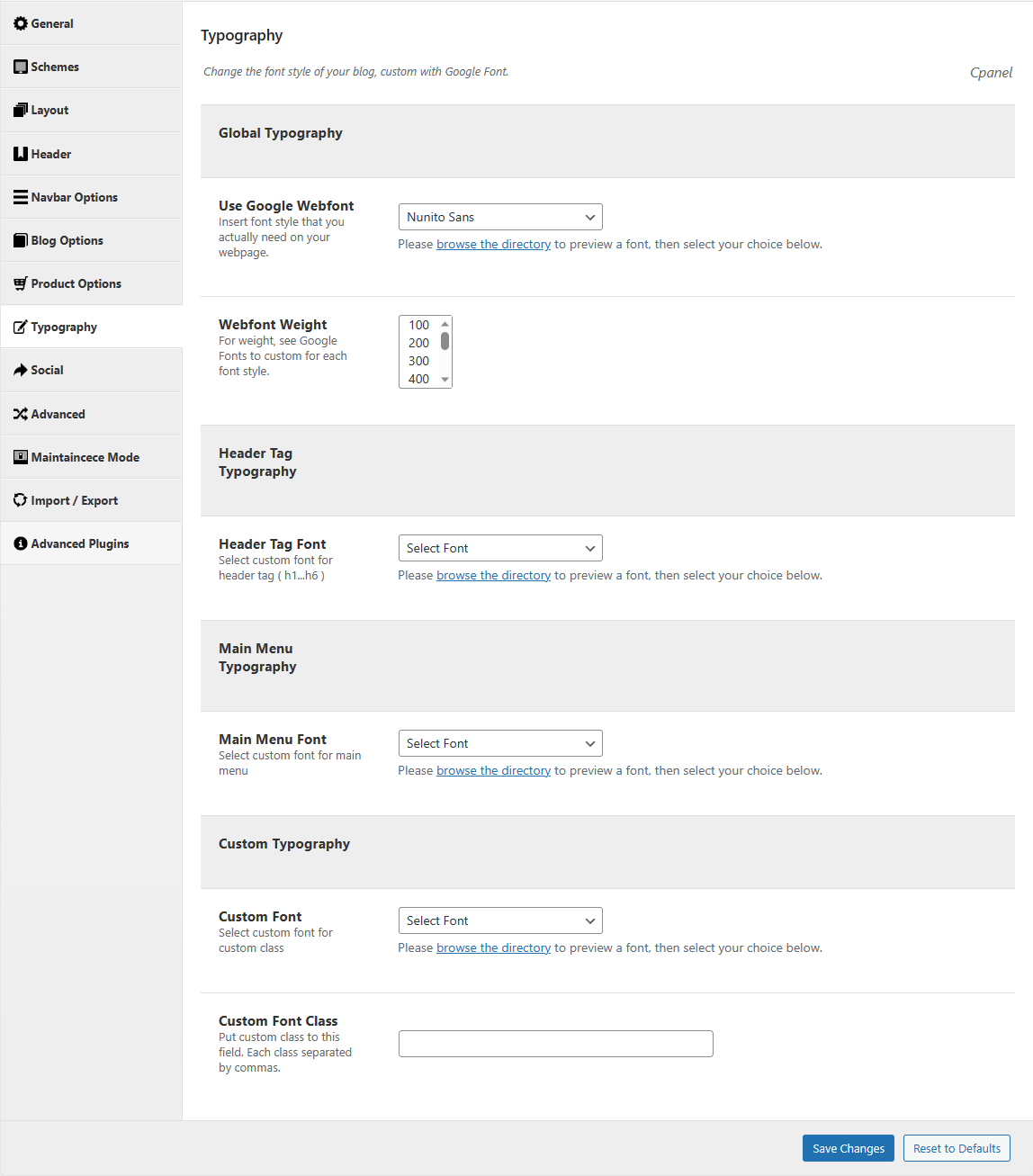Viewport: 1033px width, 1176px height.
Task: Click Reset to Defaults button
Action: point(957,1148)
